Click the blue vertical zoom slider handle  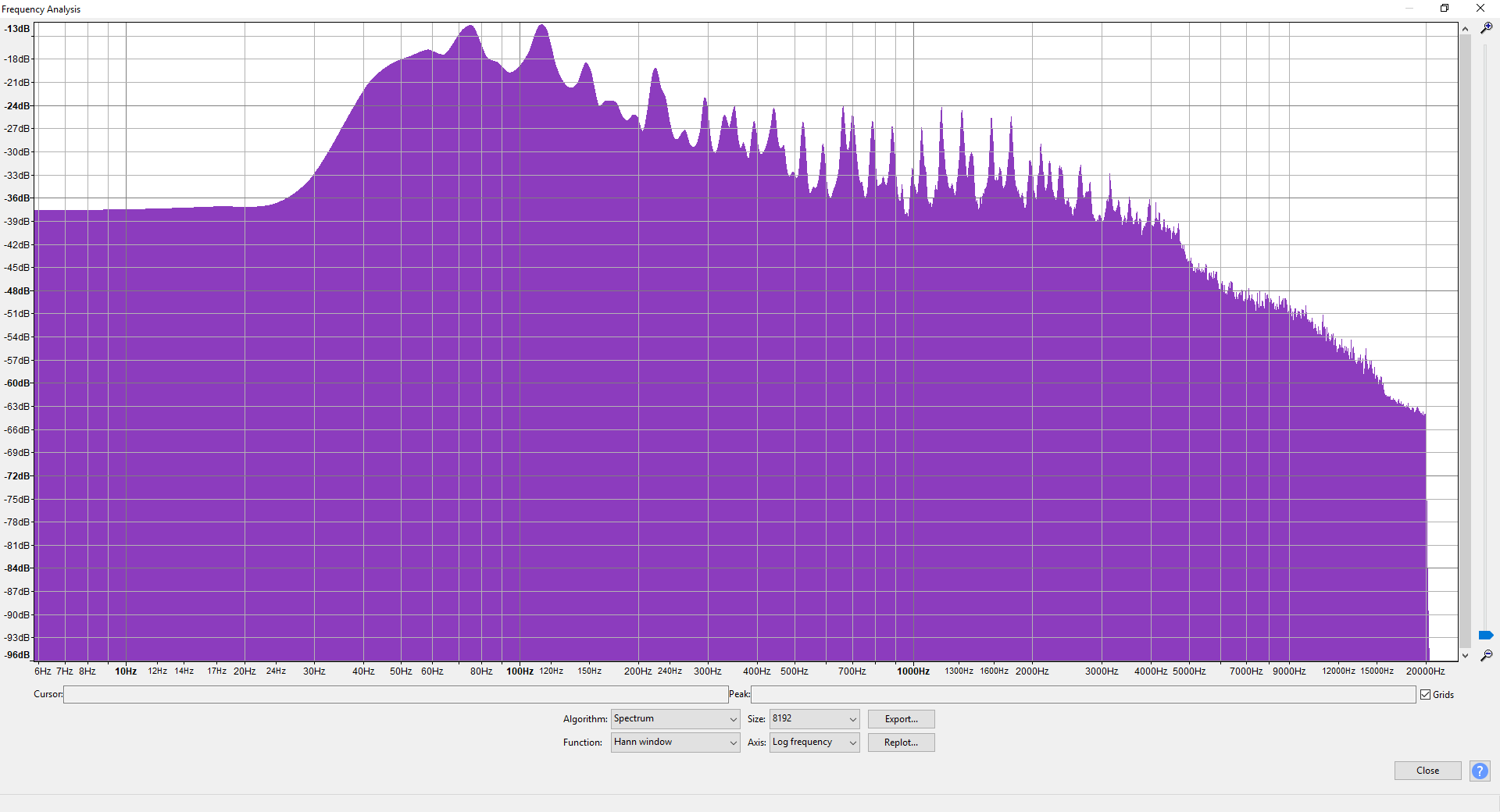pyautogui.click(x=1486, y=635)
